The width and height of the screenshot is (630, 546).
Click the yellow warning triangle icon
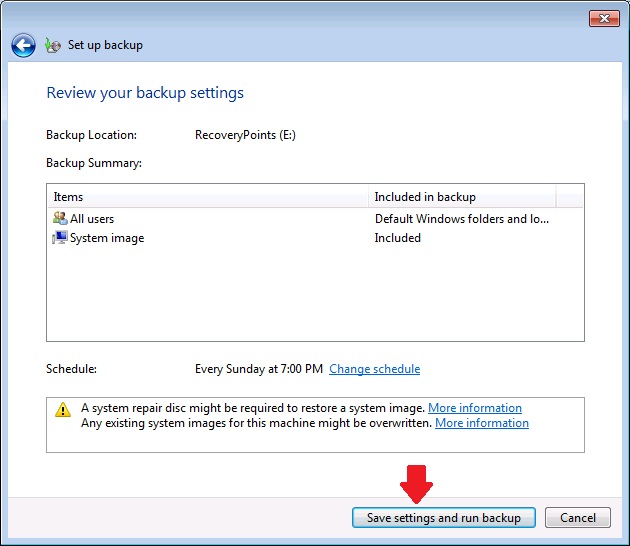pos(63,409)
